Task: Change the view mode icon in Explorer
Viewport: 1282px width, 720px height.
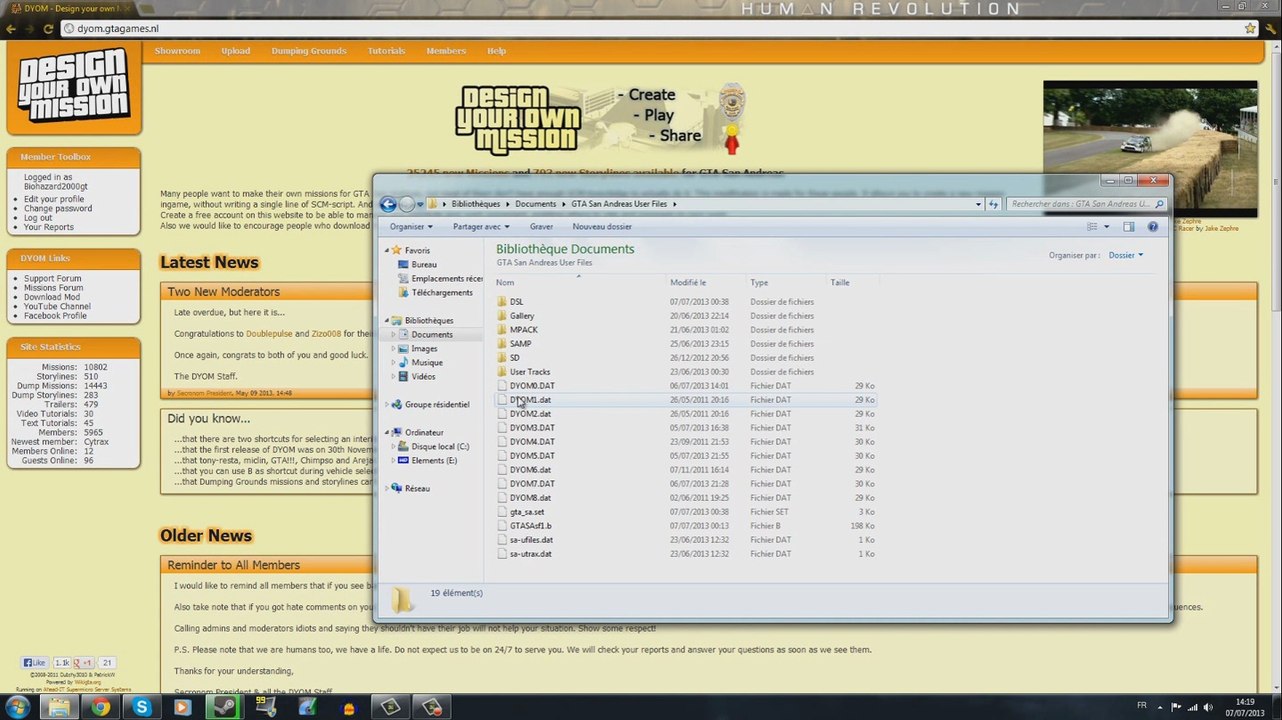Action: point(1092,227)
